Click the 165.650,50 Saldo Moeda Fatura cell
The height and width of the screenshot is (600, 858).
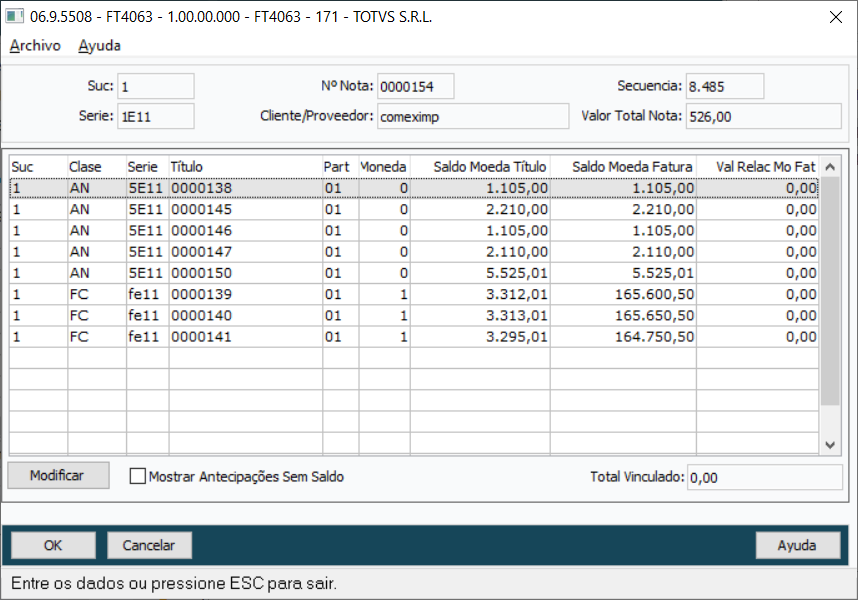tap(623, 316)
